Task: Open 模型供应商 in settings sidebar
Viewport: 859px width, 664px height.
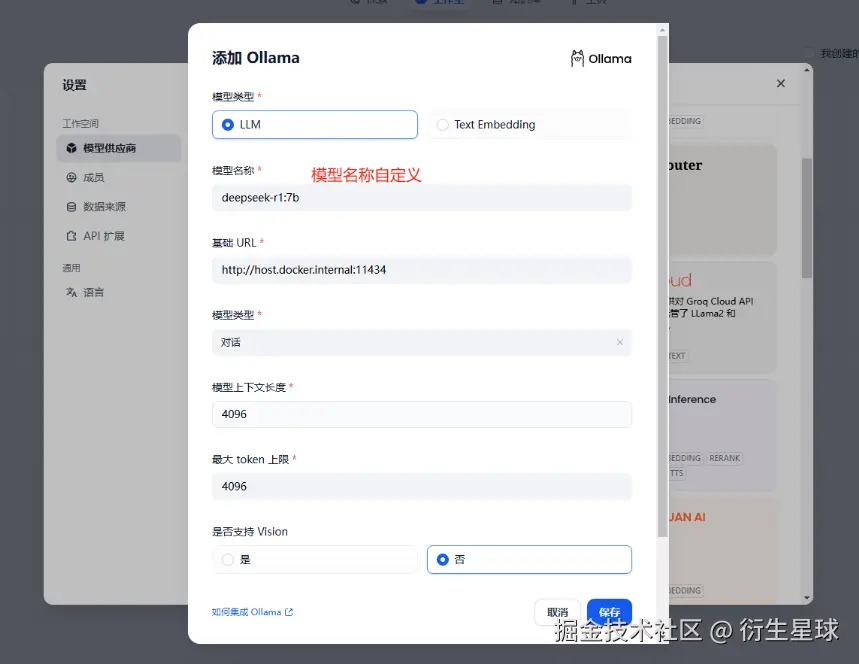Action: 119,148
